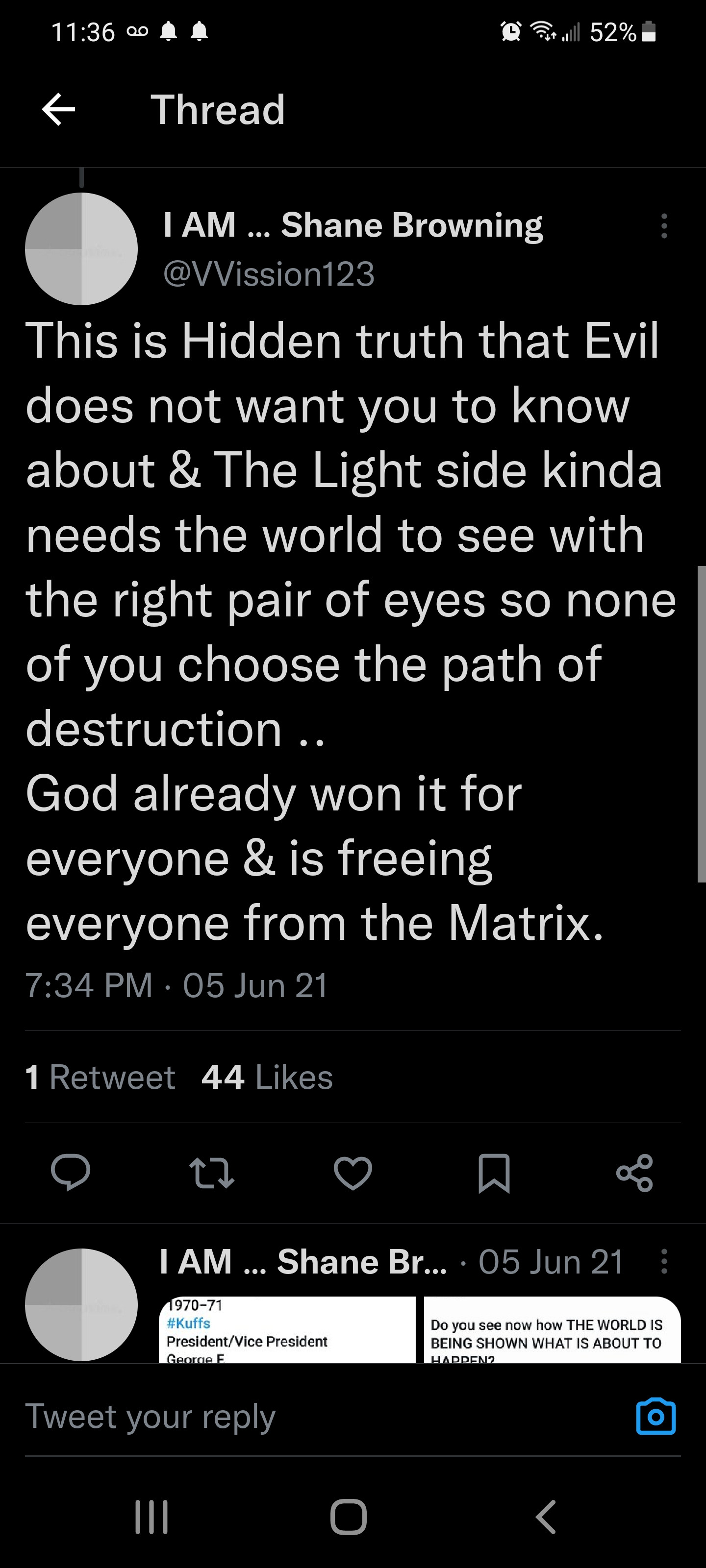Open the THE WORLD IS BEING SHOWN image
706x1568 pixels.
point(552,1329)
